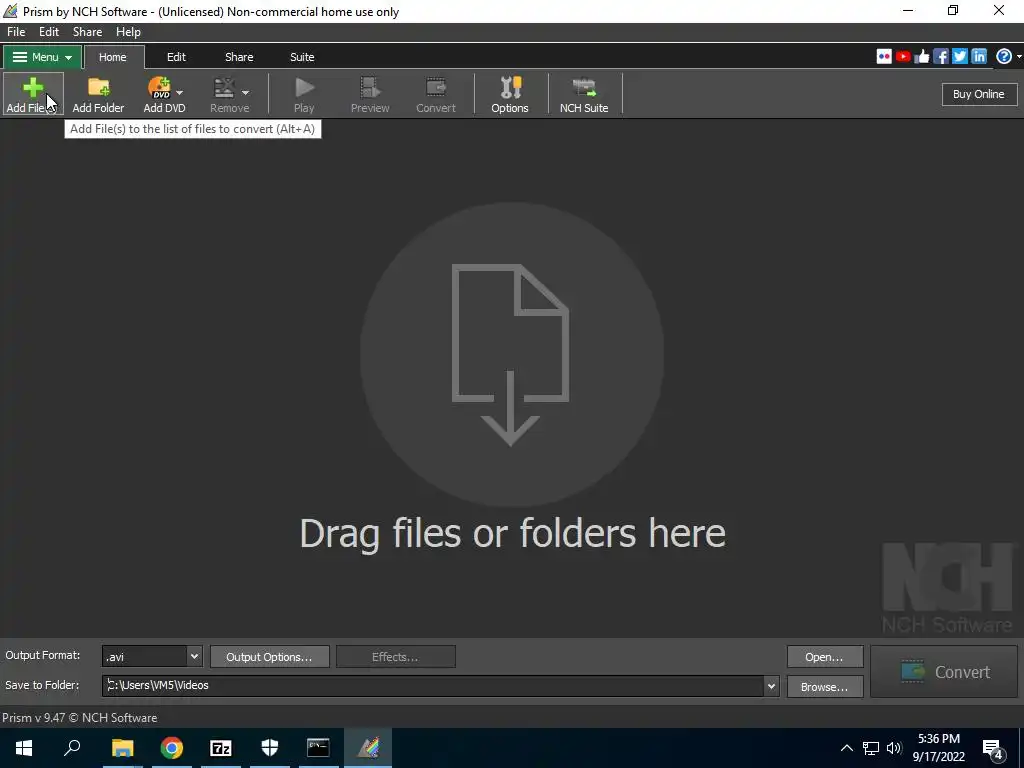Screen dimensions: 1024x768
Task: Click the Facebook icon
Action: tap(941, 57)
